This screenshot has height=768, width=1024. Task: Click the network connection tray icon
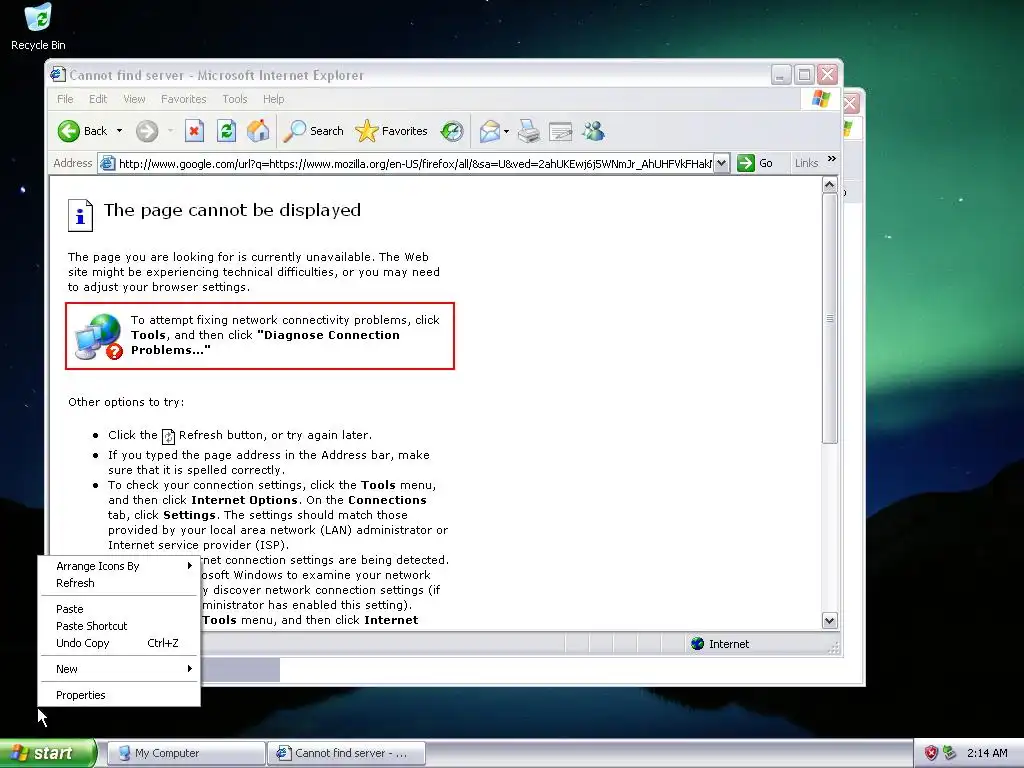pyautogui.click(x=950, y=753)
